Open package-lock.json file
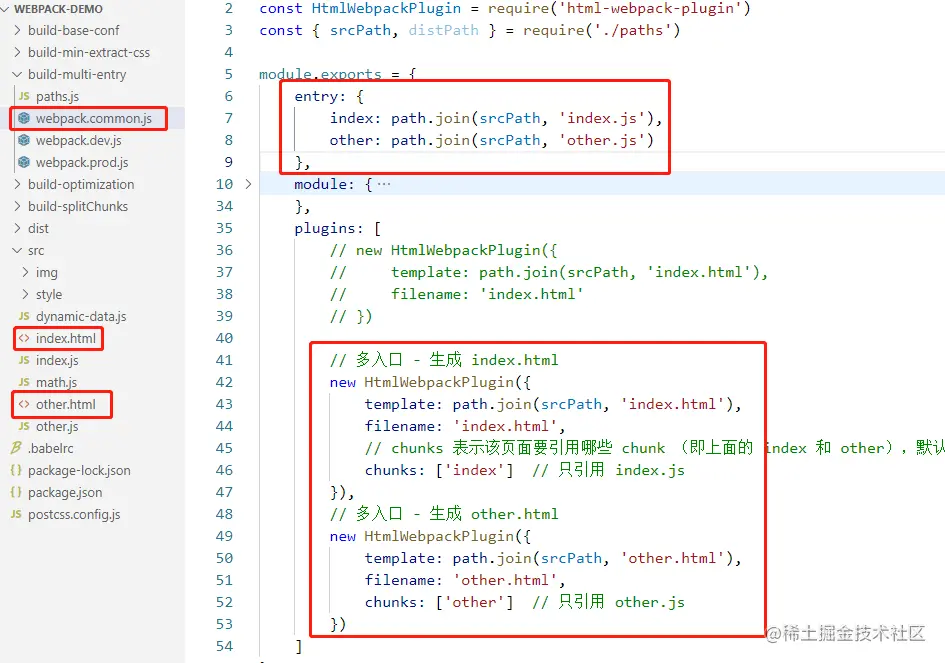The image size is (945, 663). pos(79,470)
